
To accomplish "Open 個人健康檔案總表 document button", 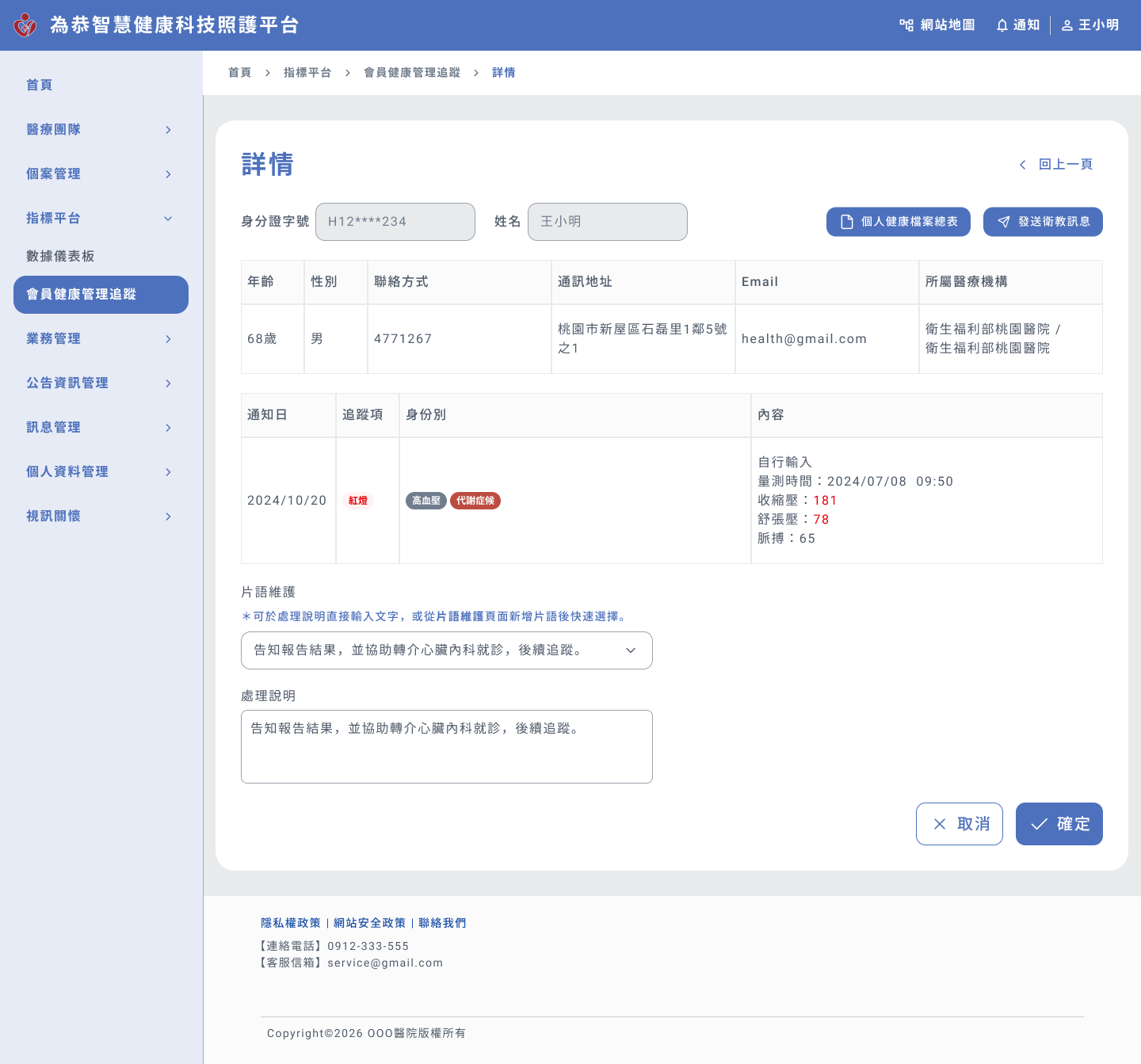I will click(899, 222).
